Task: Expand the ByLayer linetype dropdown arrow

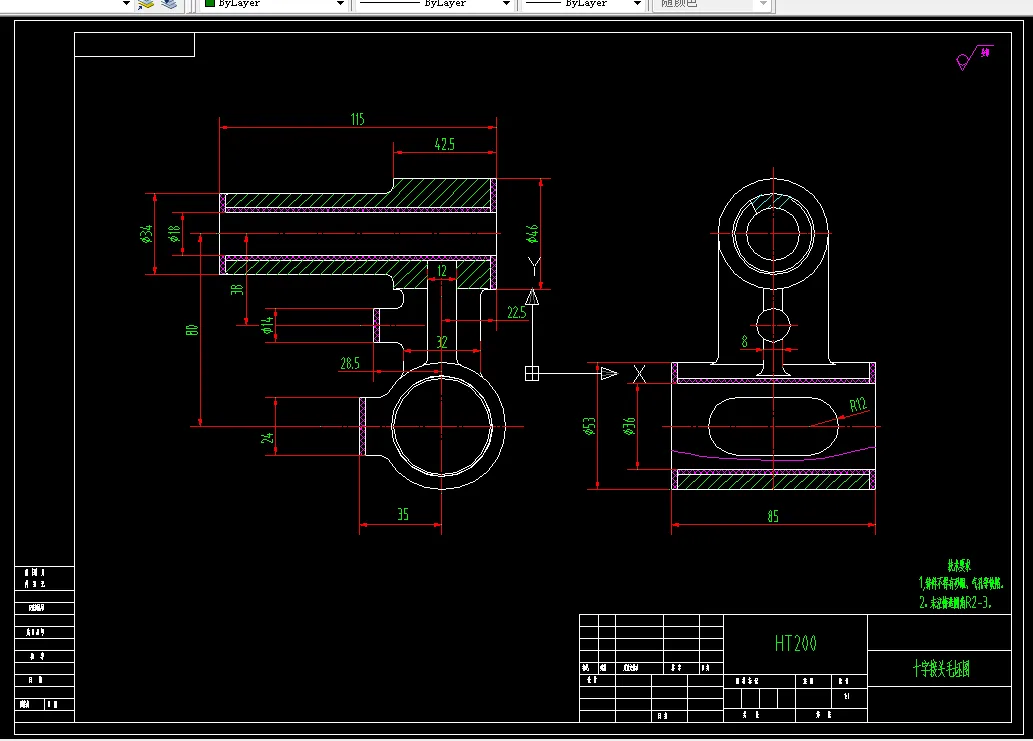Action: pos(506,3)
